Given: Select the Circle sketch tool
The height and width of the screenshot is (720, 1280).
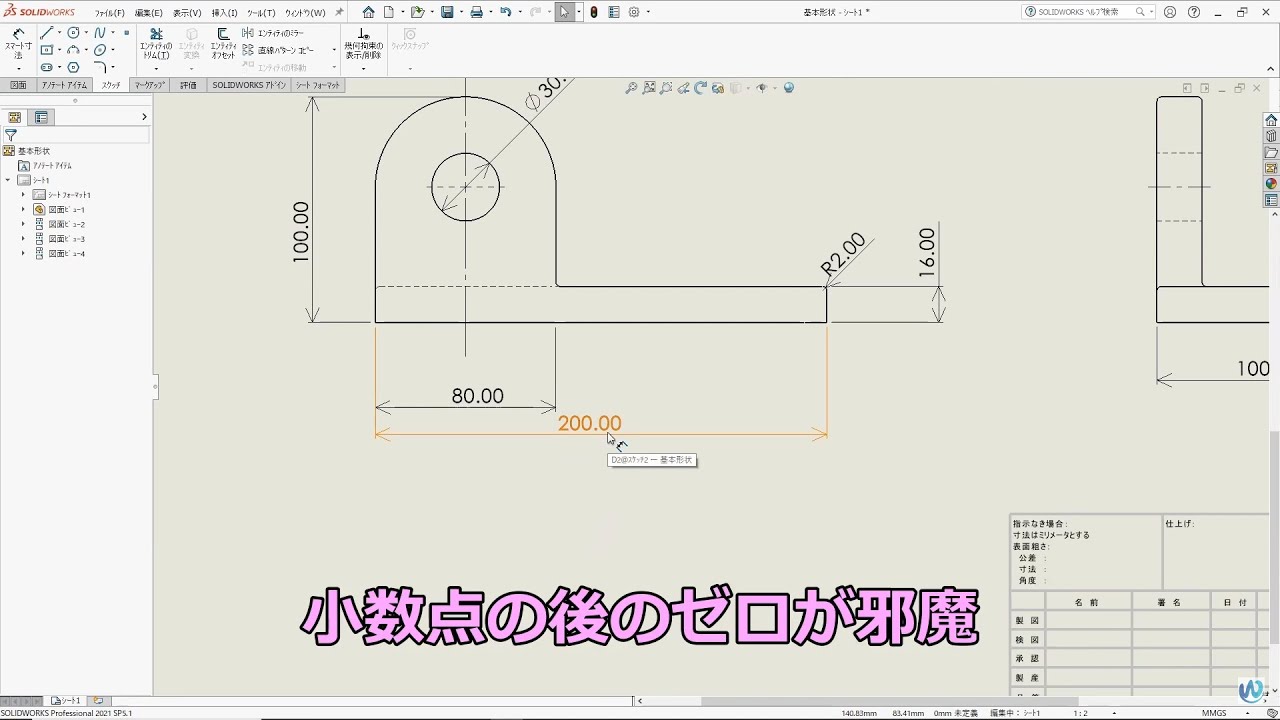Looking at the screenshot, I should click(73, 33).
